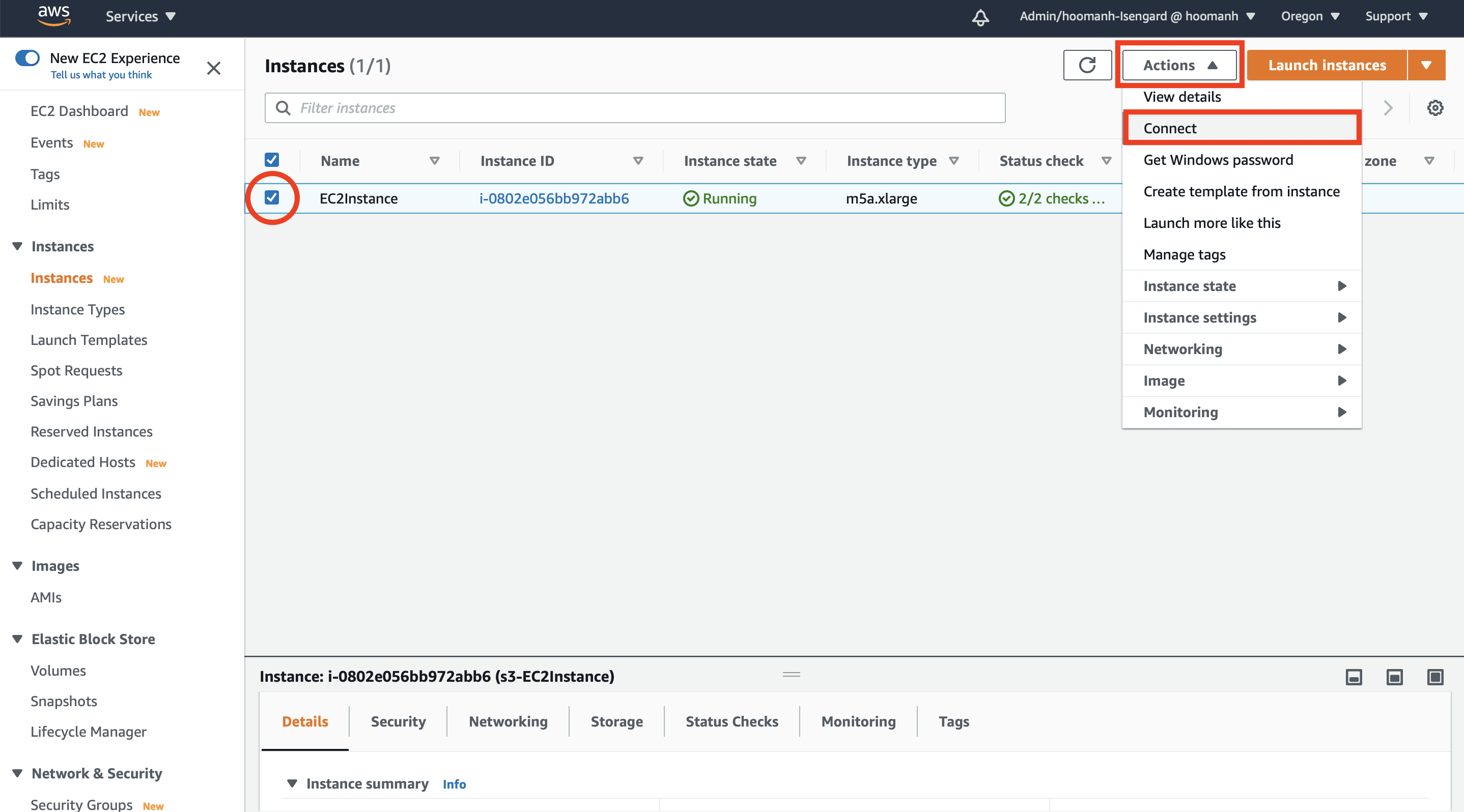This screenshot has height=812, width=1464.
Task: Click the refresh instances button
Action: (1087, 65)
